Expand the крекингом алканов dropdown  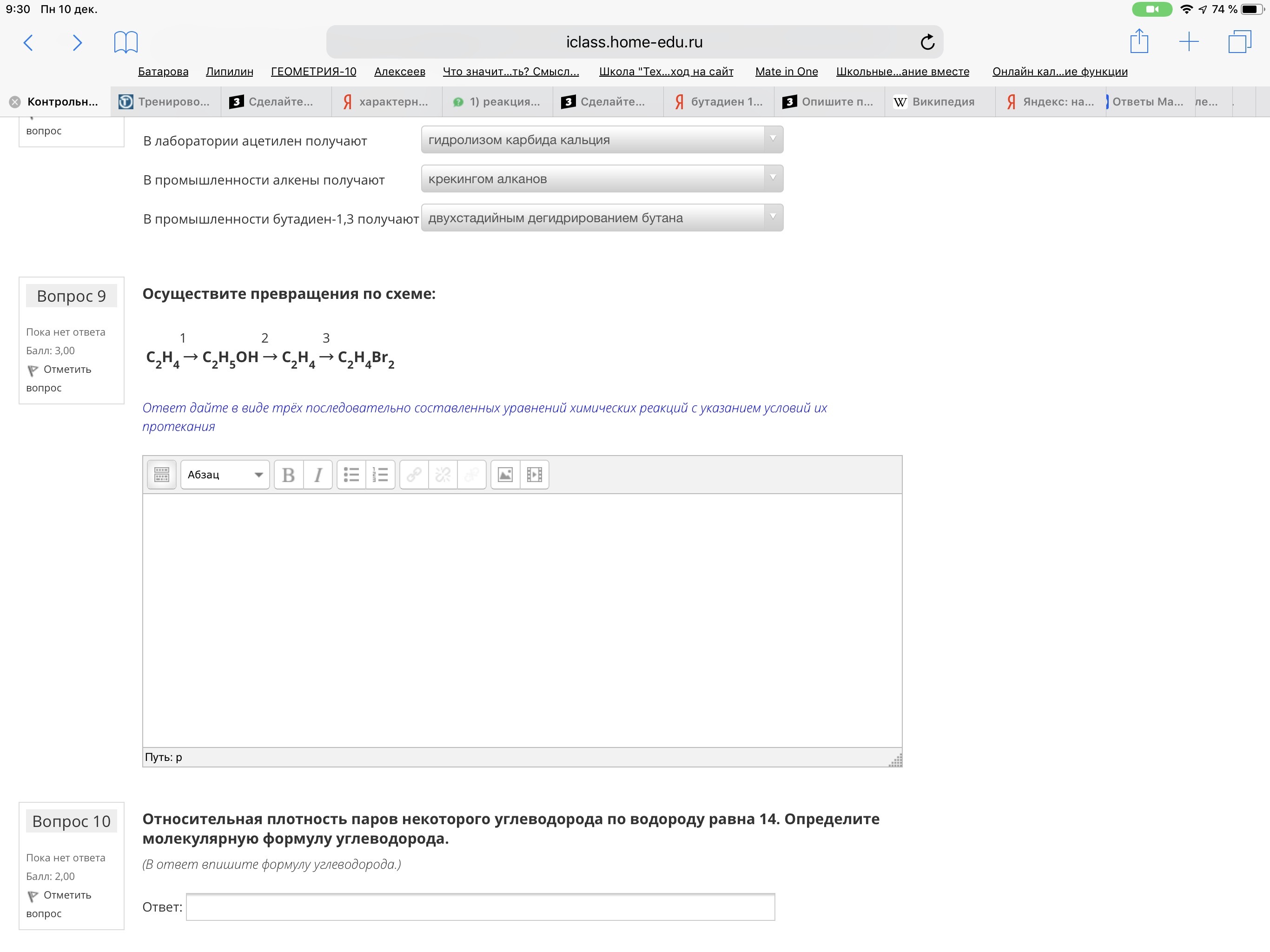point(601,178)
